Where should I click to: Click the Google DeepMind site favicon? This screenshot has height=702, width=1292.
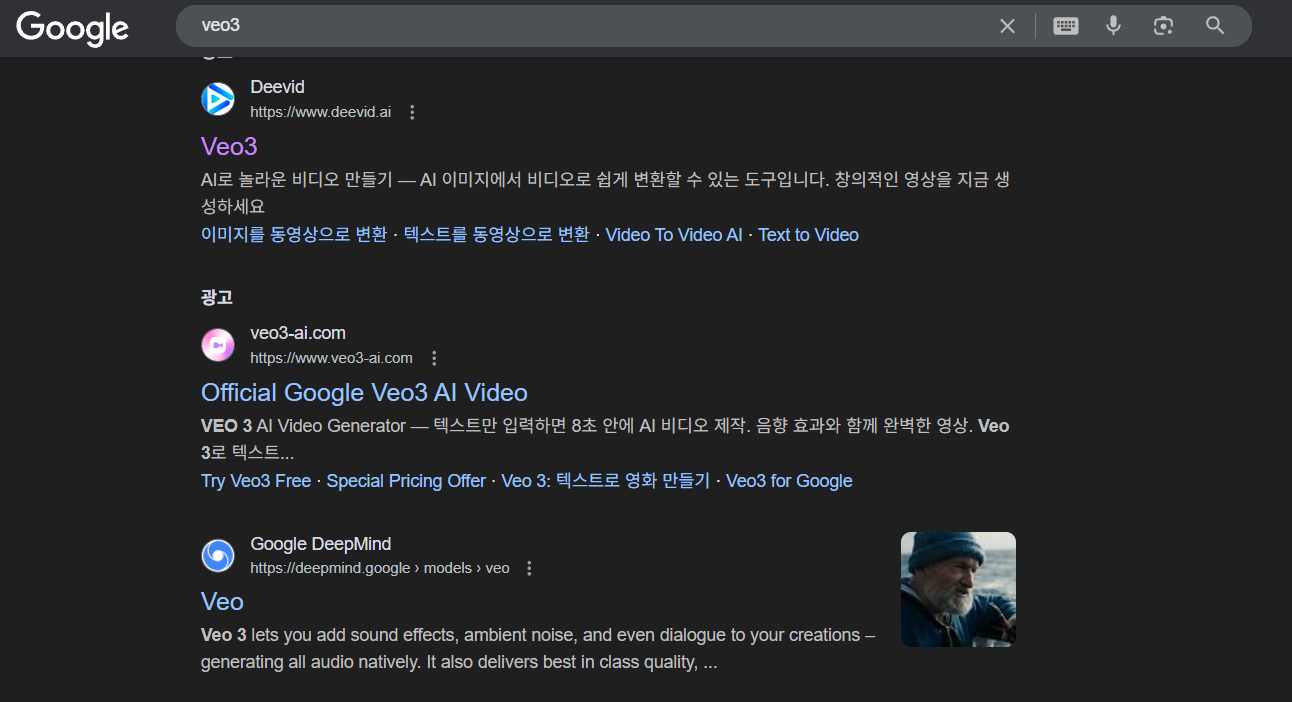click(218, 555)
